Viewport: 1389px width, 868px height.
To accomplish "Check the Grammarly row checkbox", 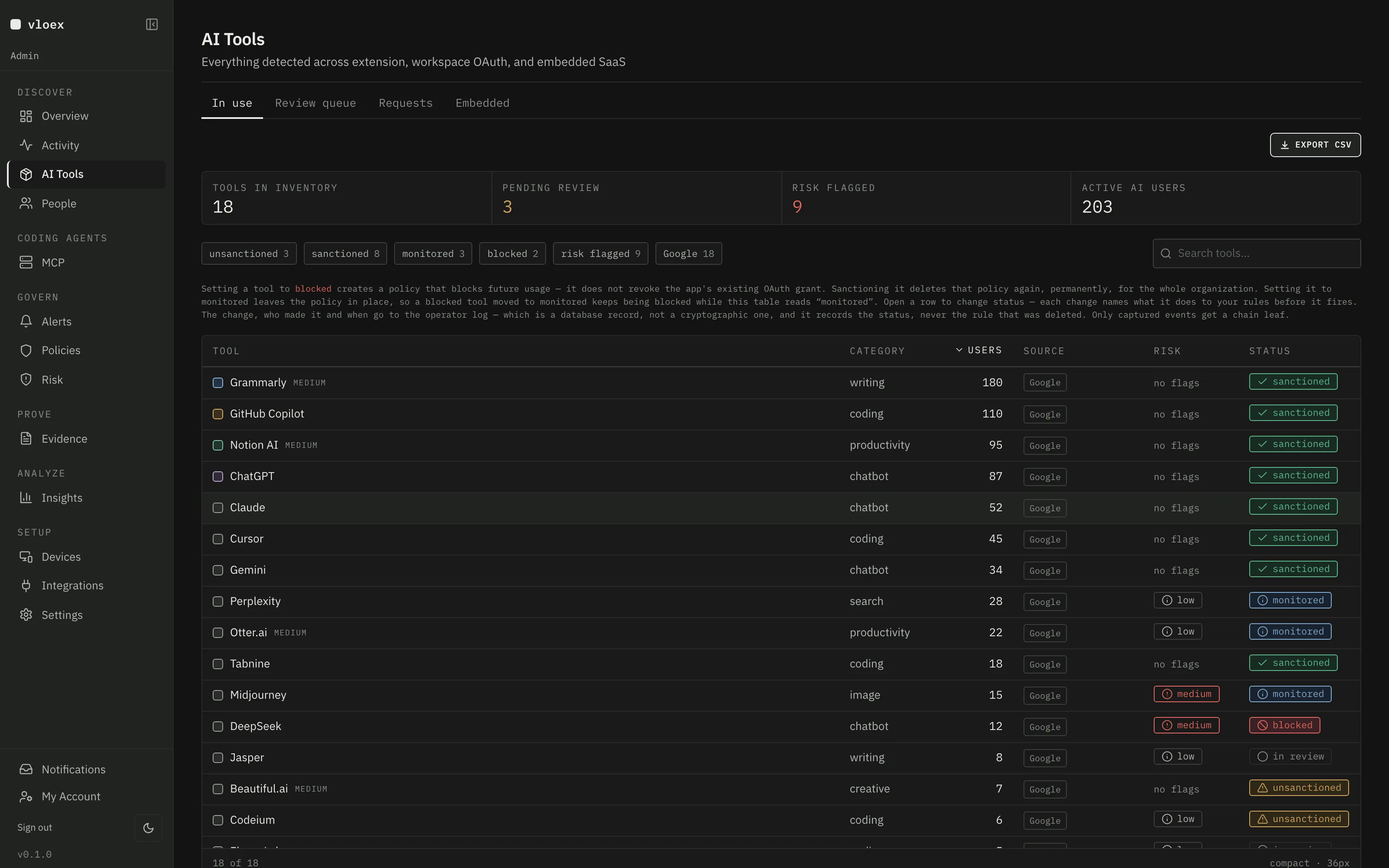I will coord(218,383).
